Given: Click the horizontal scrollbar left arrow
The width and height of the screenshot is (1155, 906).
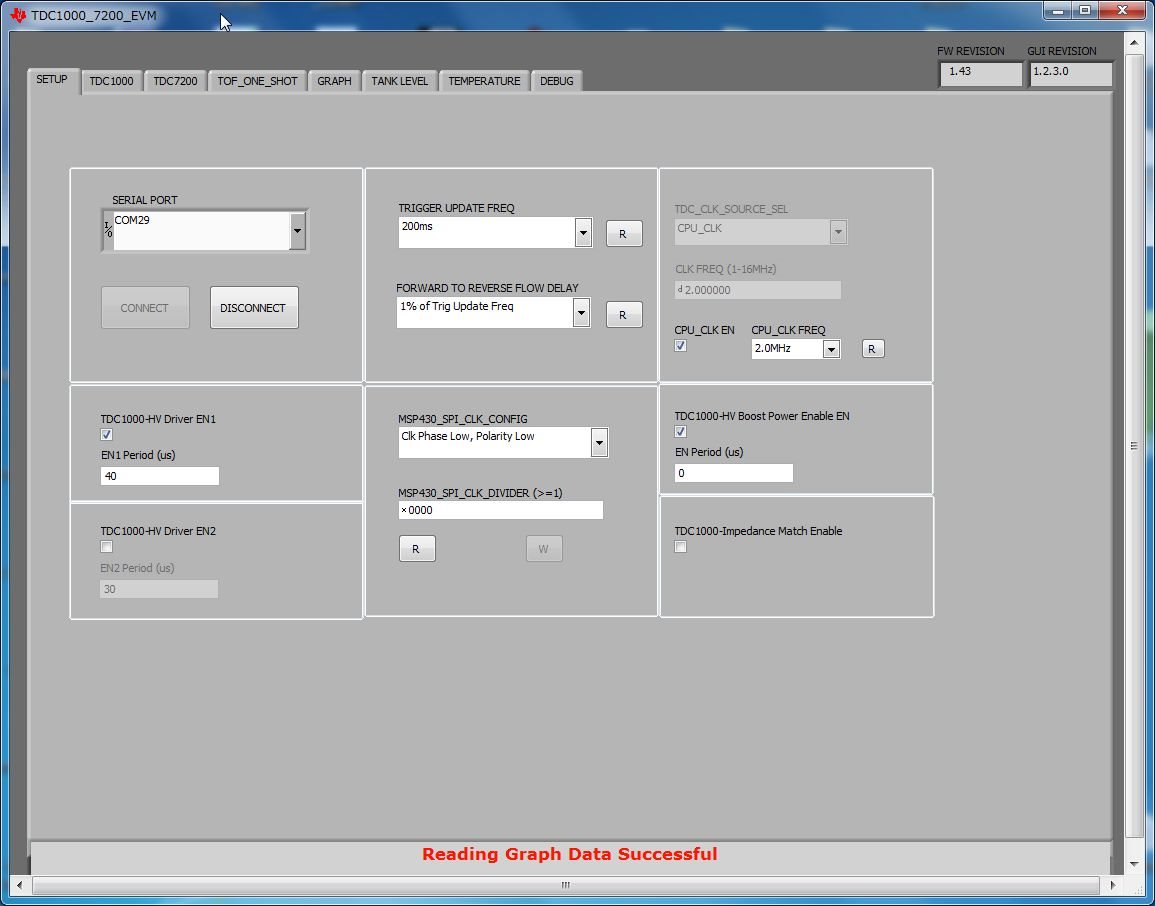Looking at the screenshot, I should (x=20, y=885).
